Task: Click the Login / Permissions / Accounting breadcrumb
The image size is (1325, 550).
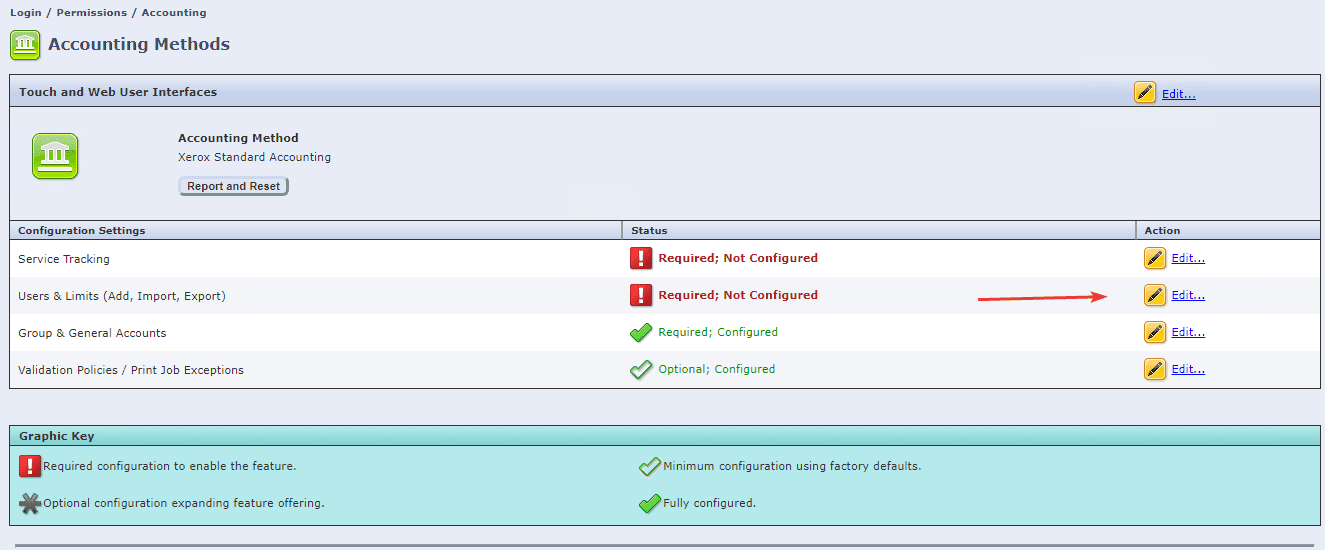Action: tap(108, 13)
